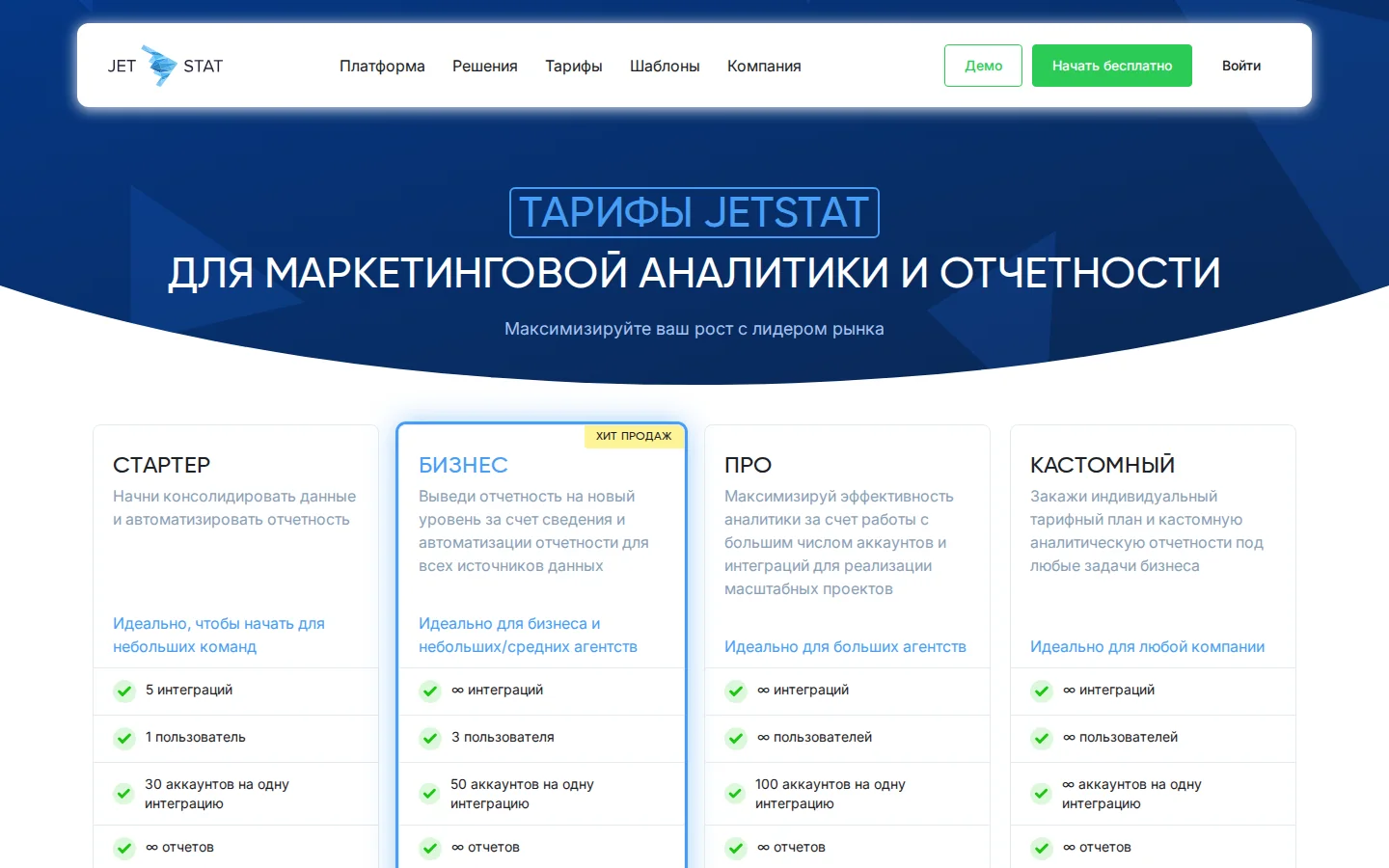Screen dimensions: 1389x868
Task: Click checkmark next to 1 пользователь
Action: pos(124,739)
